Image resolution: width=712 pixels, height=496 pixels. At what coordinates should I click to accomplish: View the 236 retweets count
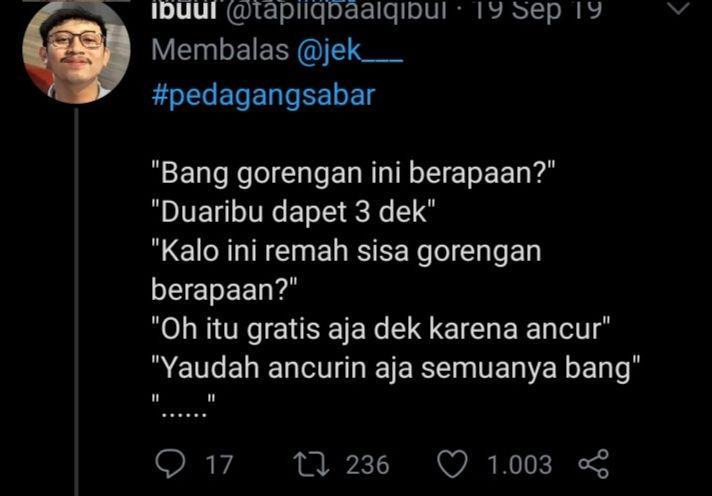[367, 465]
